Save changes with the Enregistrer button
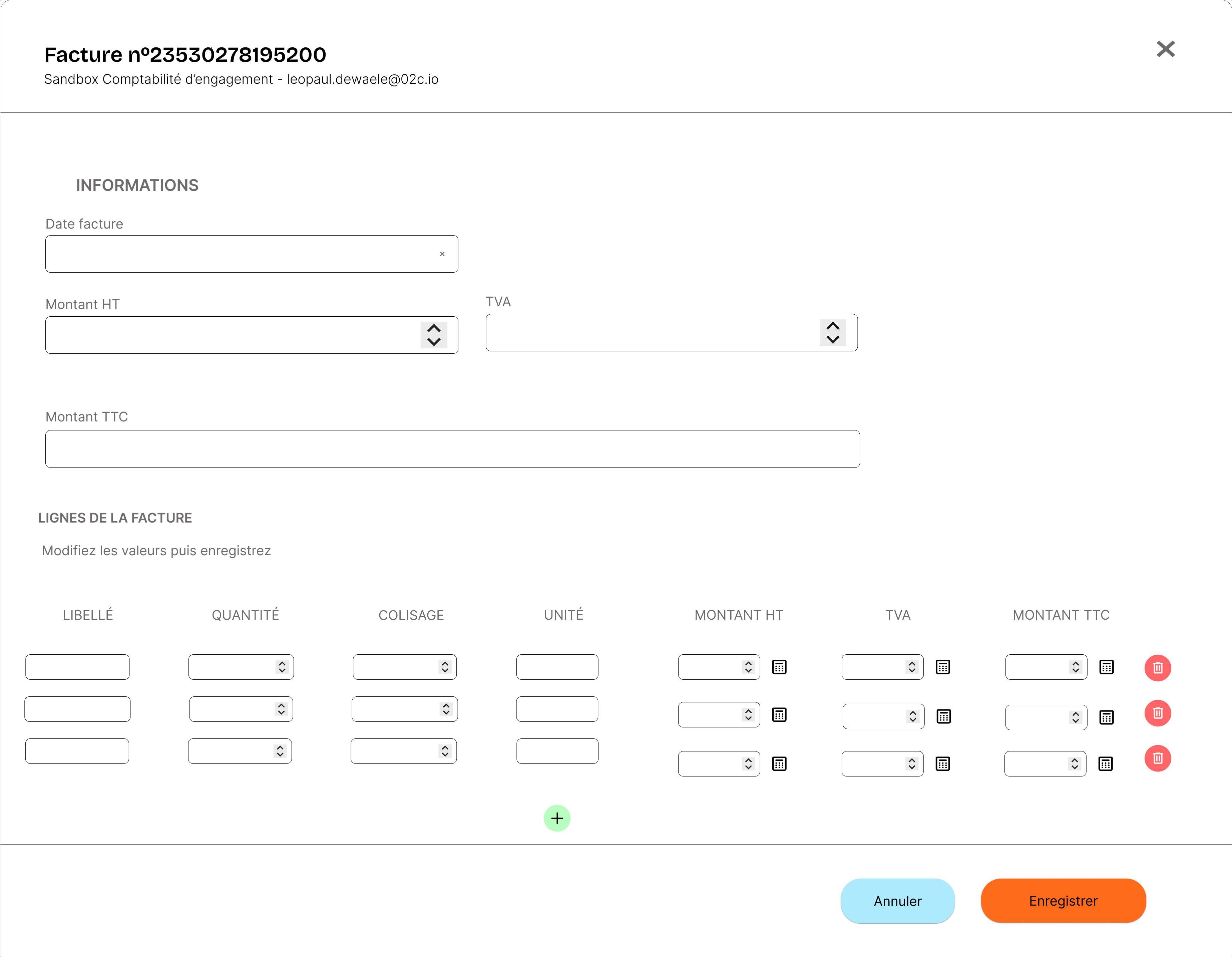Viewport: 1232px width, 957px height. 1063,901
